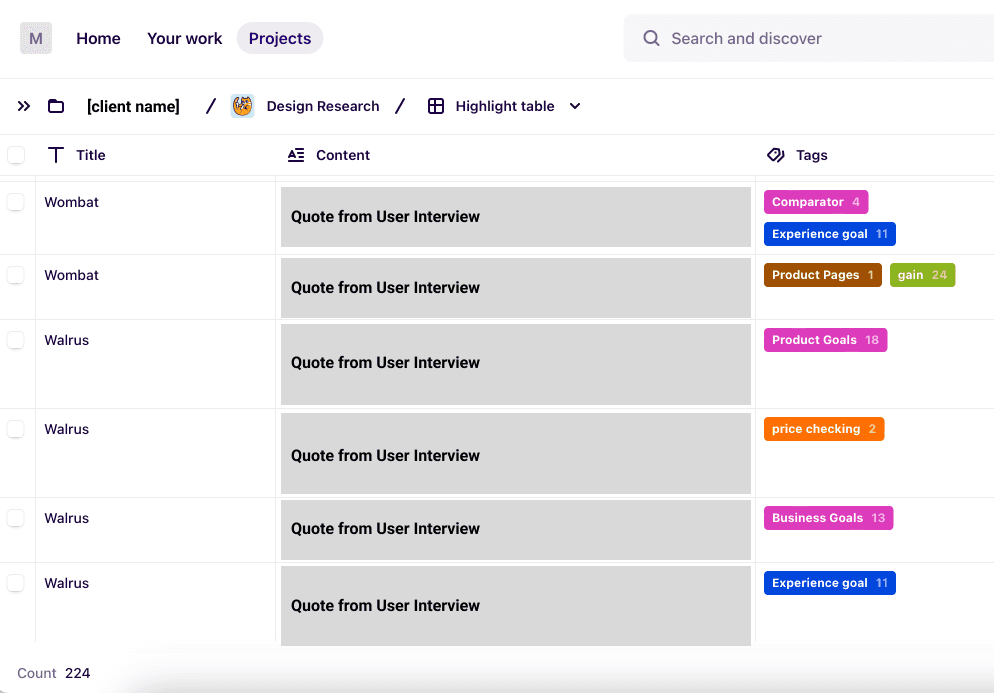Check the Walrus row with Product Goals tag
The width and height of the screenshot is (994, 693).
pos(16,340)
